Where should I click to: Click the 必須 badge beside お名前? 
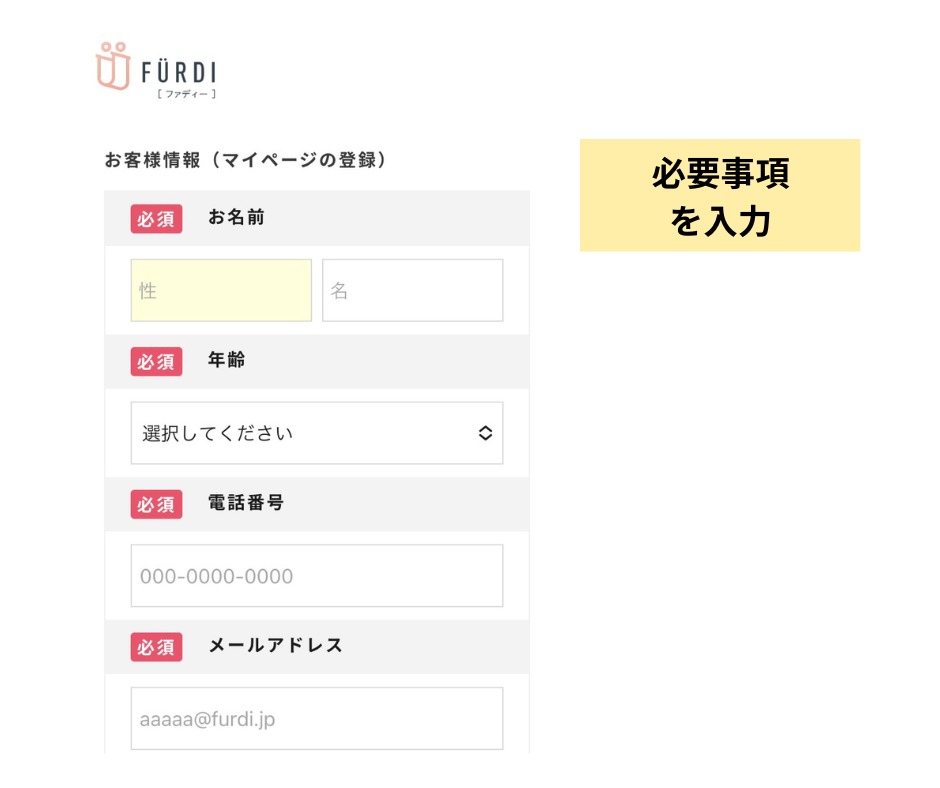[156, 218]
